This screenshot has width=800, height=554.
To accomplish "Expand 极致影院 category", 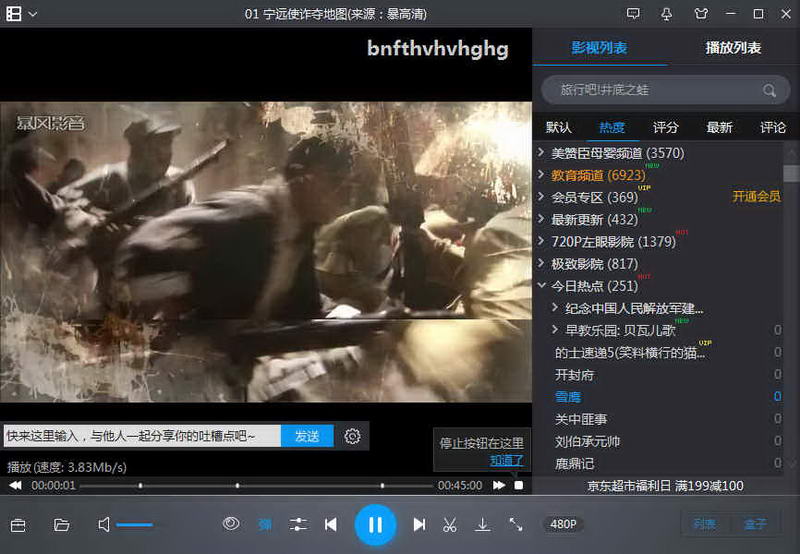I will coord(541,263).
